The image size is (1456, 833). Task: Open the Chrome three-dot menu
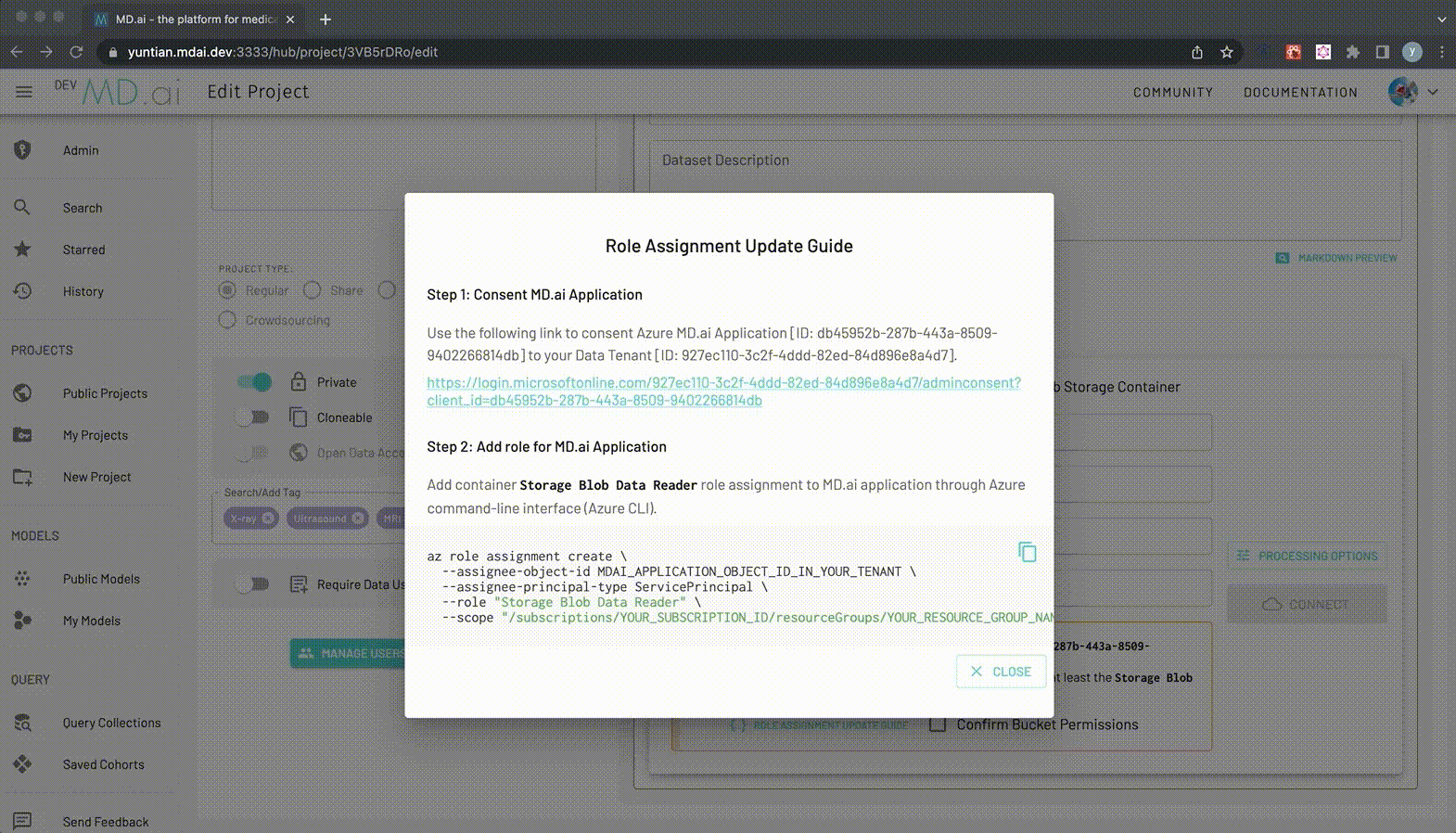point(1441,52)
